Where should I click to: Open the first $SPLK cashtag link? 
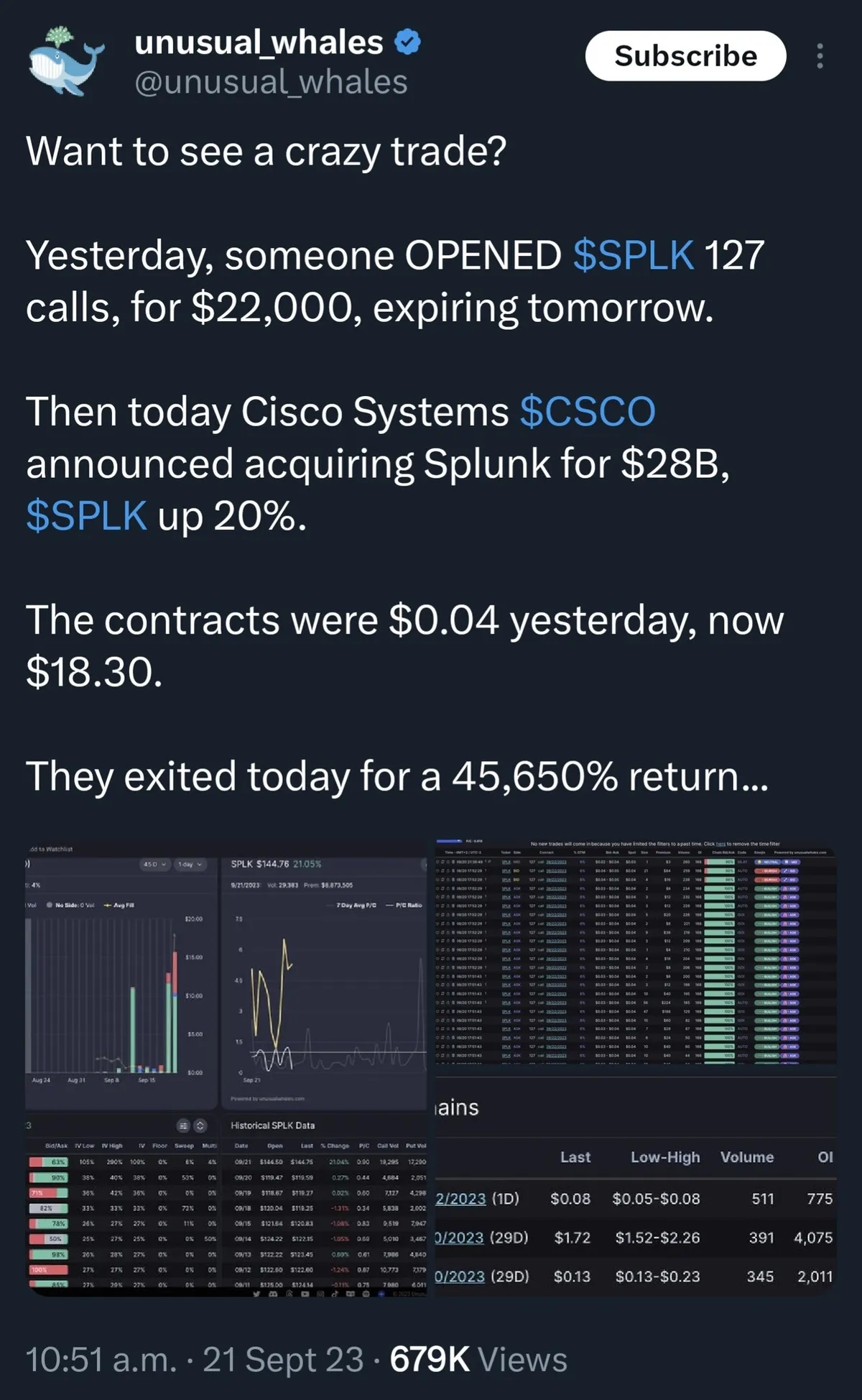pyautogui.click(x=634, y=255)
